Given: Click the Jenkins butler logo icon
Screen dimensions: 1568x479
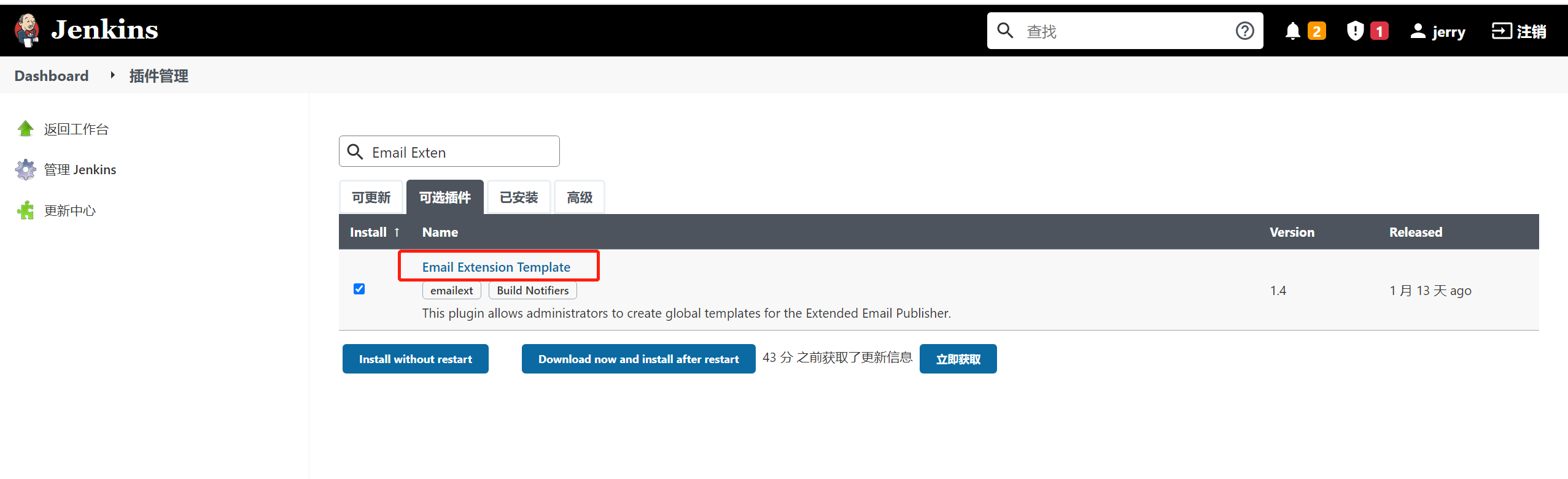Looking at the screenshot, I should pyautogui.click(x=27, y=30).
